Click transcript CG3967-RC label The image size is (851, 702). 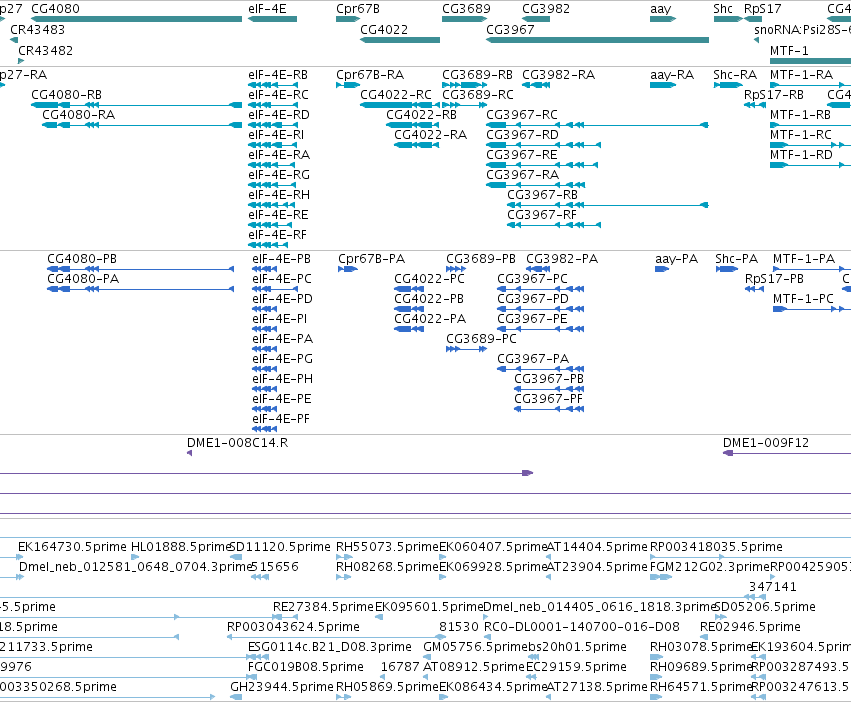(x=522, y=115)
